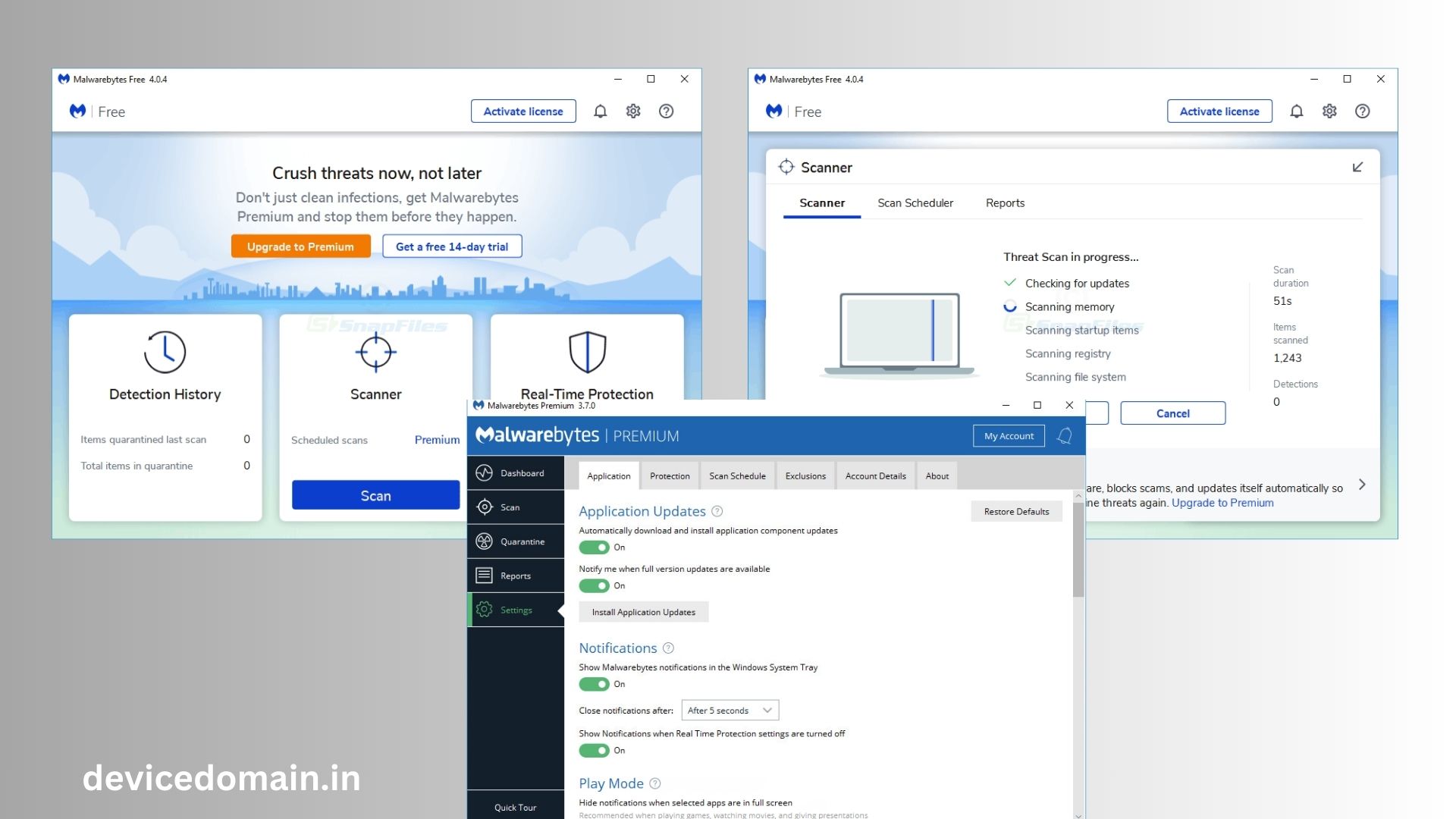Switch to the Protection settings tab
The width and height of the screenshot is (1456, 819).
[670, 476]
